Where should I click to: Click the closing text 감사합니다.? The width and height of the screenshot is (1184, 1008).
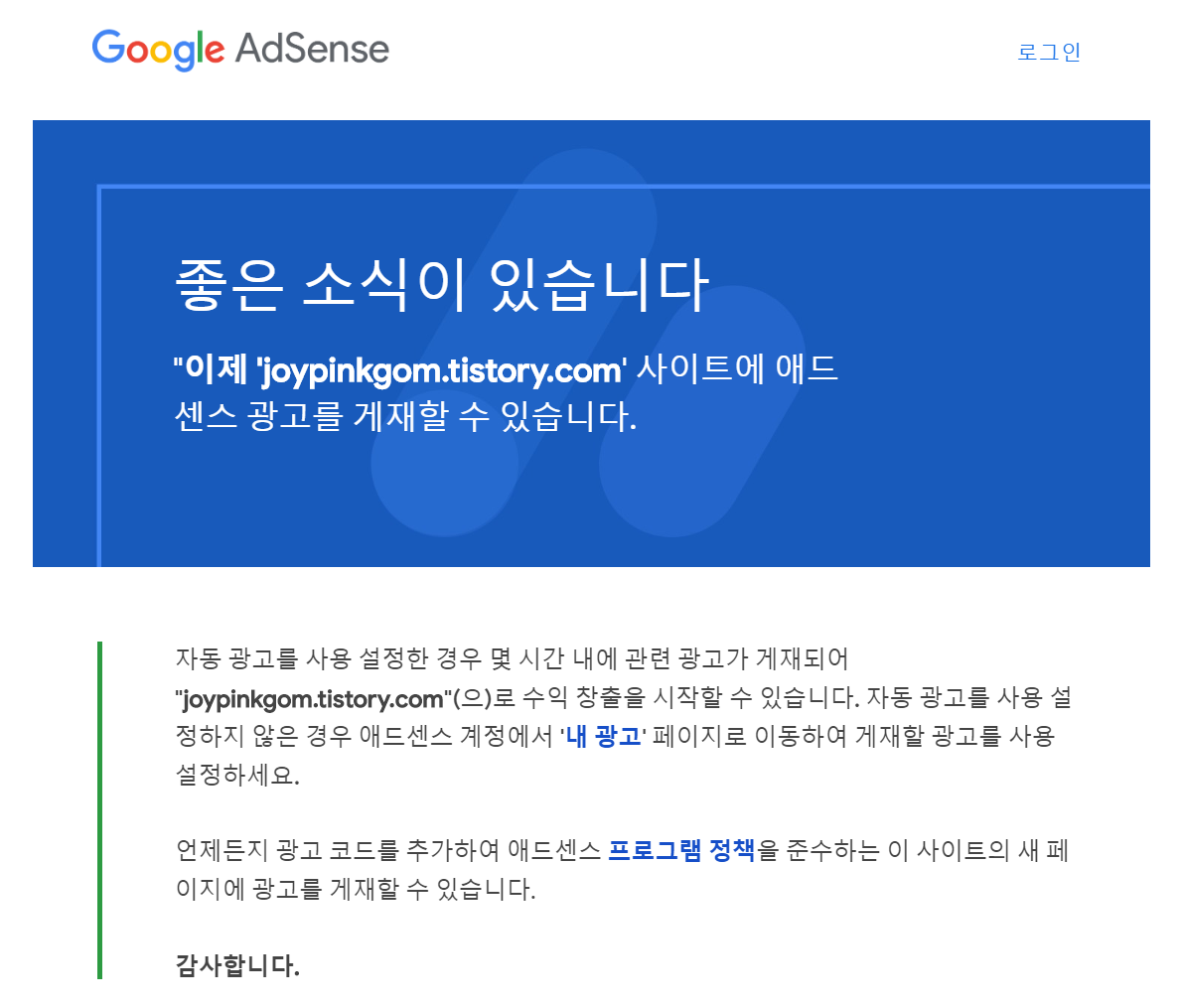(x=237, y=965)
